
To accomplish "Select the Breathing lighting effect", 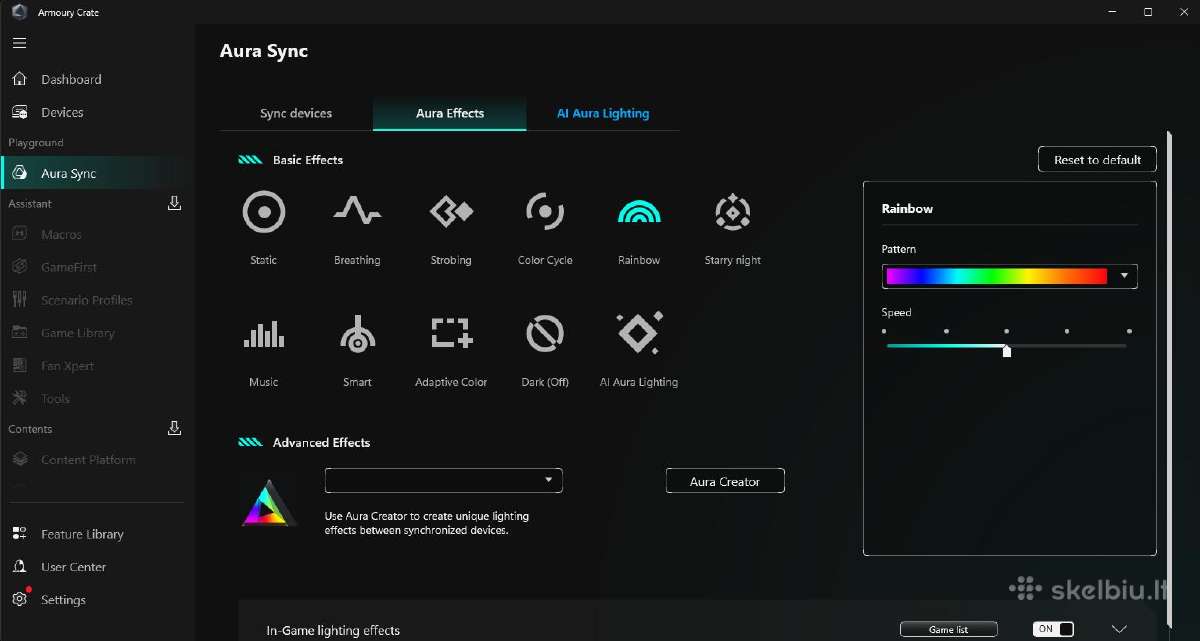I will pyautogui.click(x=357, y=210).
